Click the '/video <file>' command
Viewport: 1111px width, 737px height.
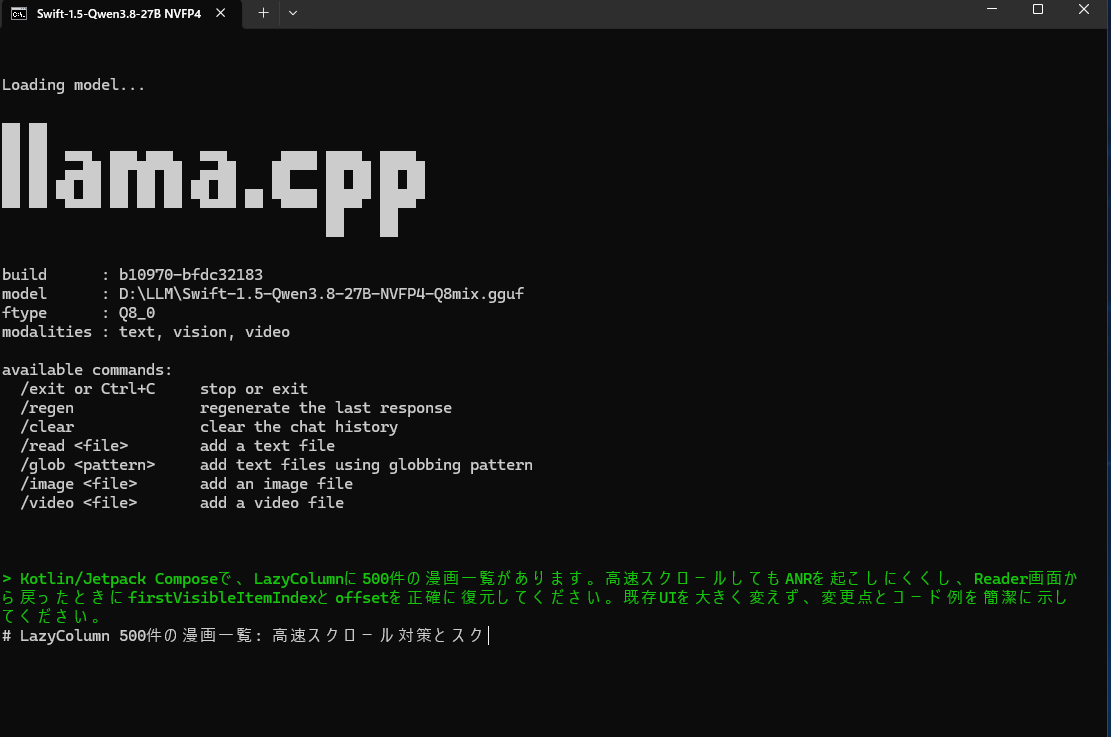(79, 503)
